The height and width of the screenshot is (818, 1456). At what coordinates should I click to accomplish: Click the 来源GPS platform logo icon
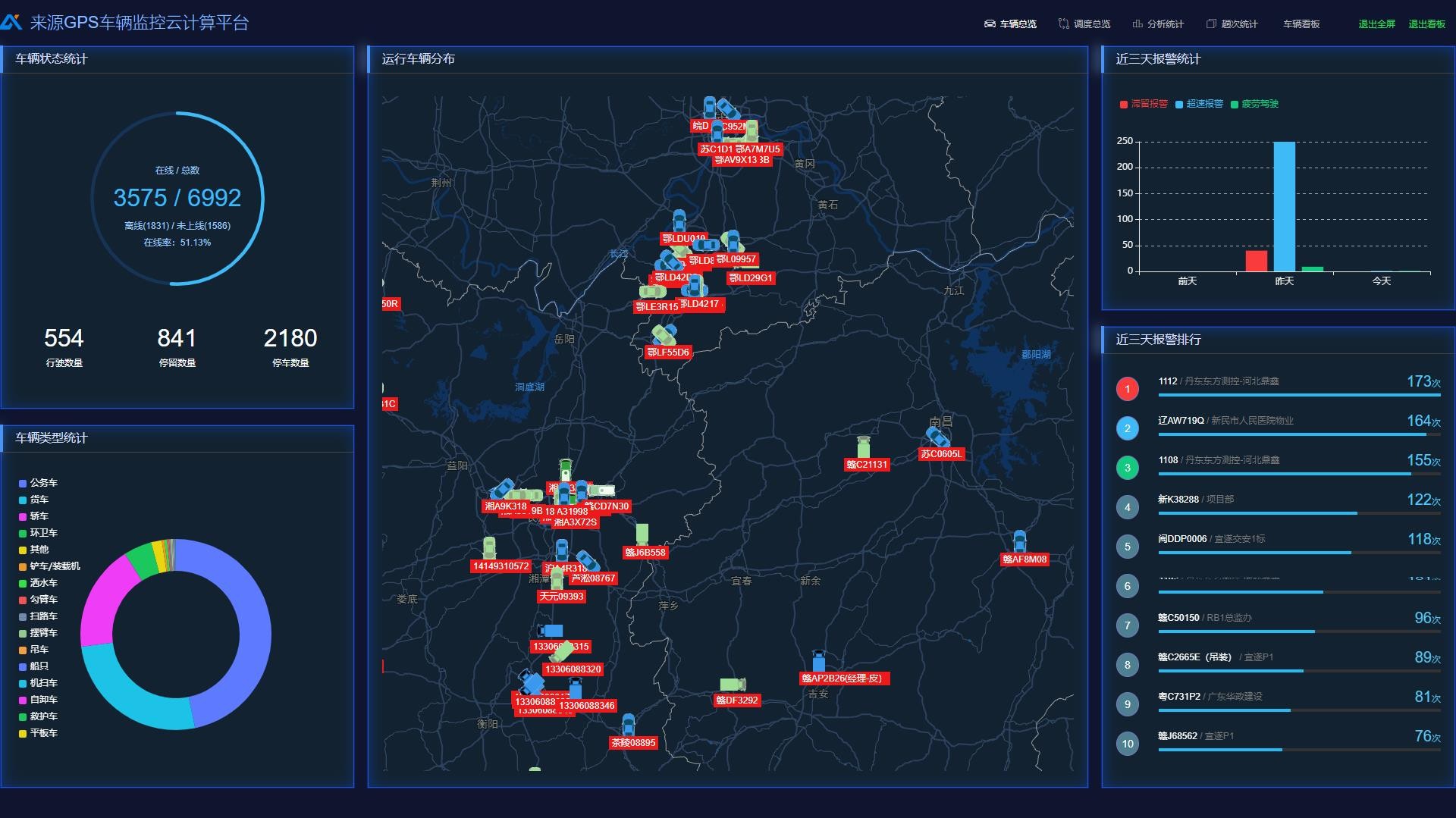point(11,23)
